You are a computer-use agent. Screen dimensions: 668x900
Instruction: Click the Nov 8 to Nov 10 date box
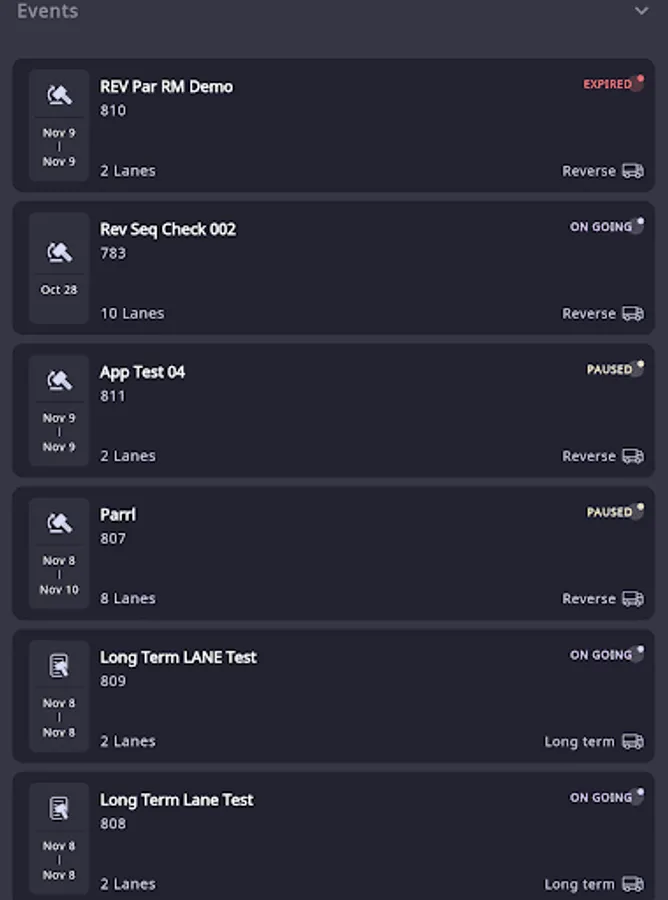59,575
